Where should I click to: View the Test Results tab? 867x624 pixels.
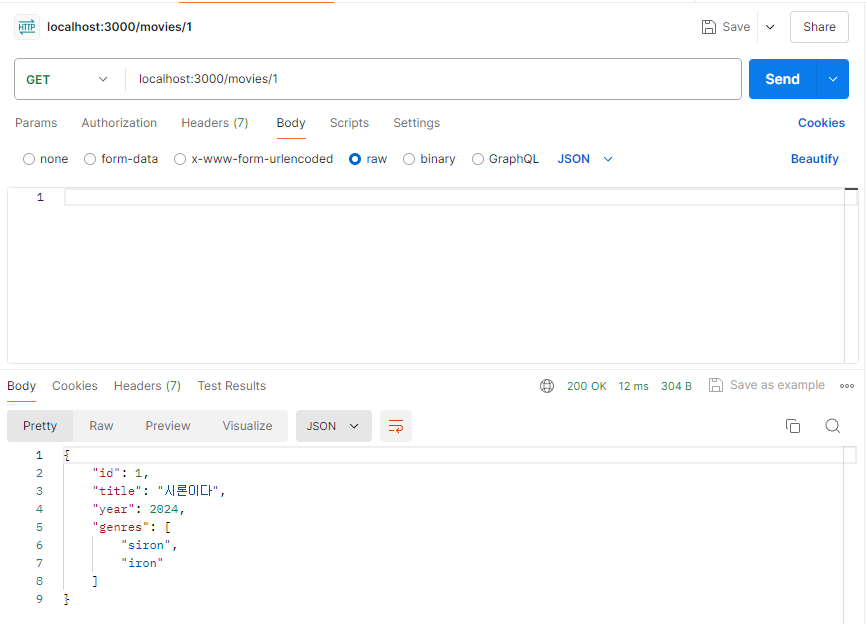(232, 386)
